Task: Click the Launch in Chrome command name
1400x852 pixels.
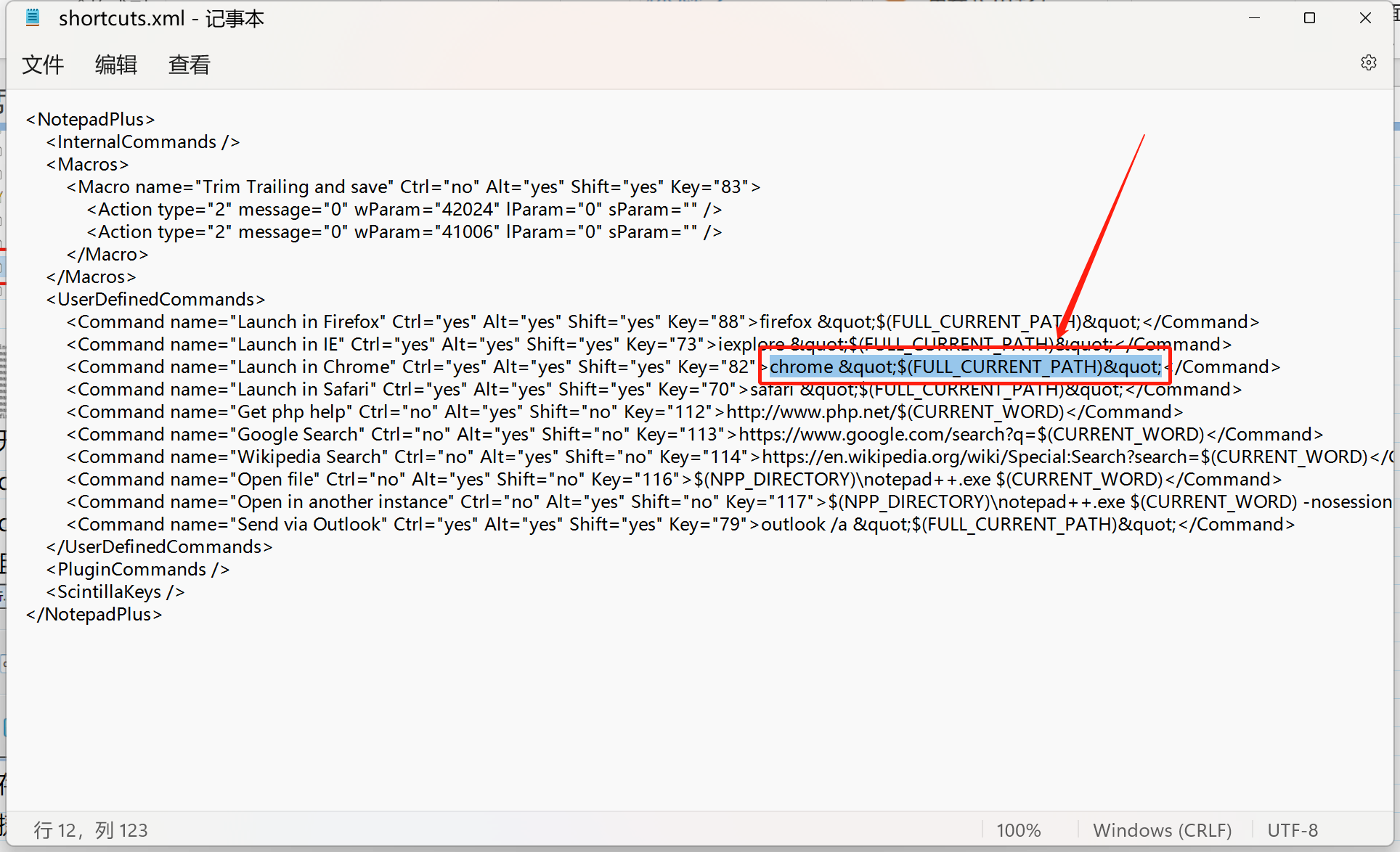Action: [x=314, y=366]
